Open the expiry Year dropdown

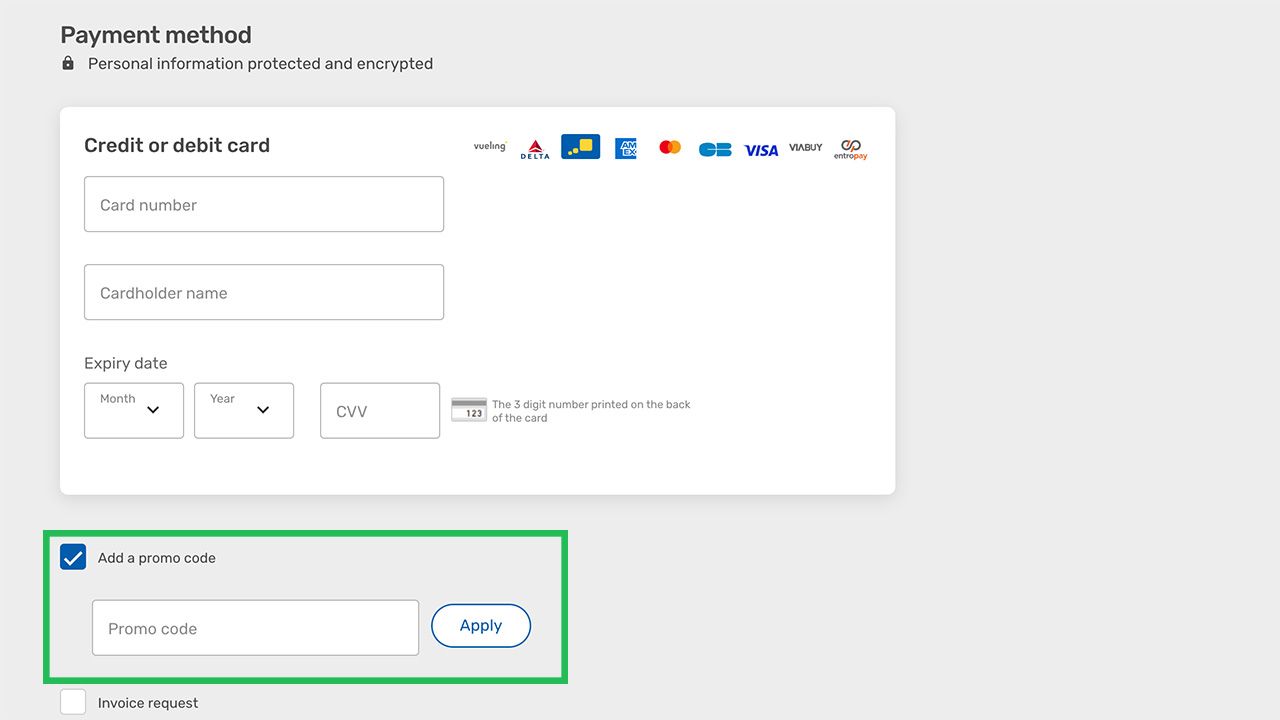point(243,410)
